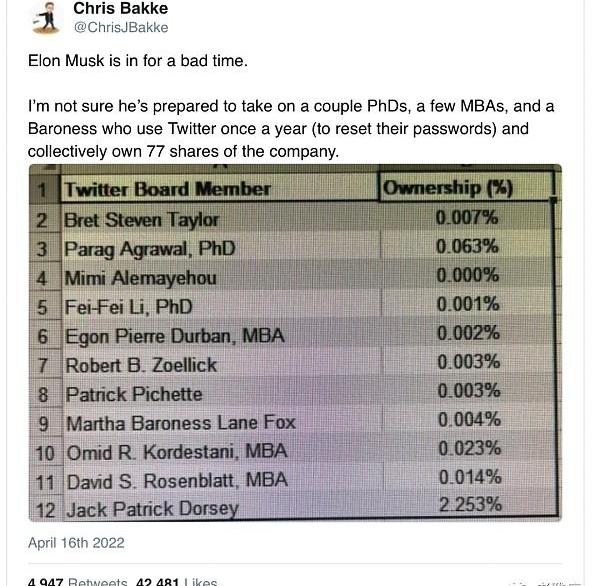Select the Parag Agrawal, PhD cell
Image resolution: width=600 pixels, height=586 pixels.
pyautogui.click(x=150, y=248)
